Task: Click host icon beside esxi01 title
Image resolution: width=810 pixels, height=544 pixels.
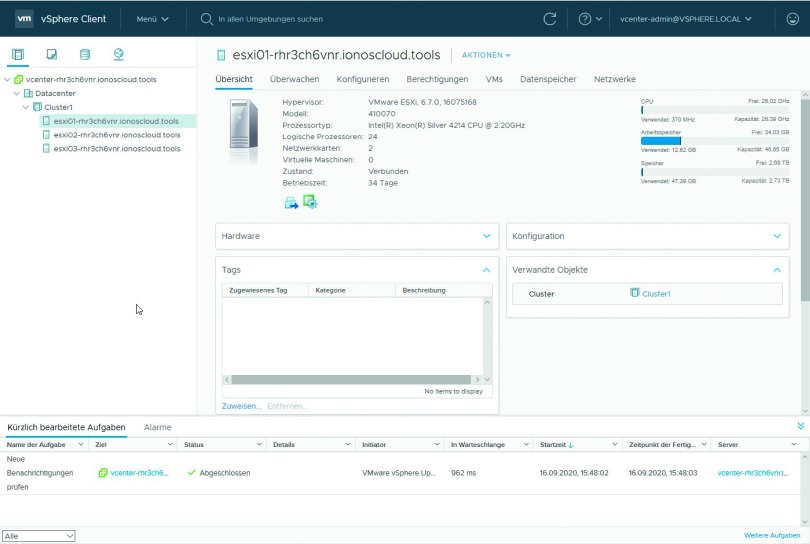Action: tap(221, 55)
